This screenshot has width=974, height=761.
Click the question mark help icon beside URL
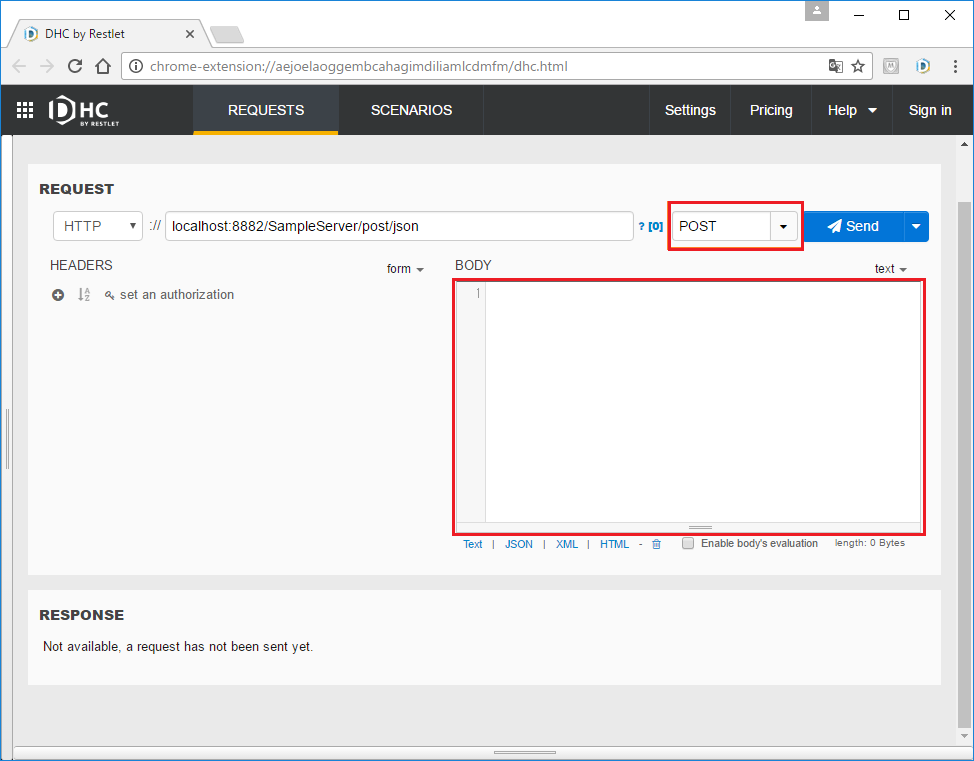[641, 227]
